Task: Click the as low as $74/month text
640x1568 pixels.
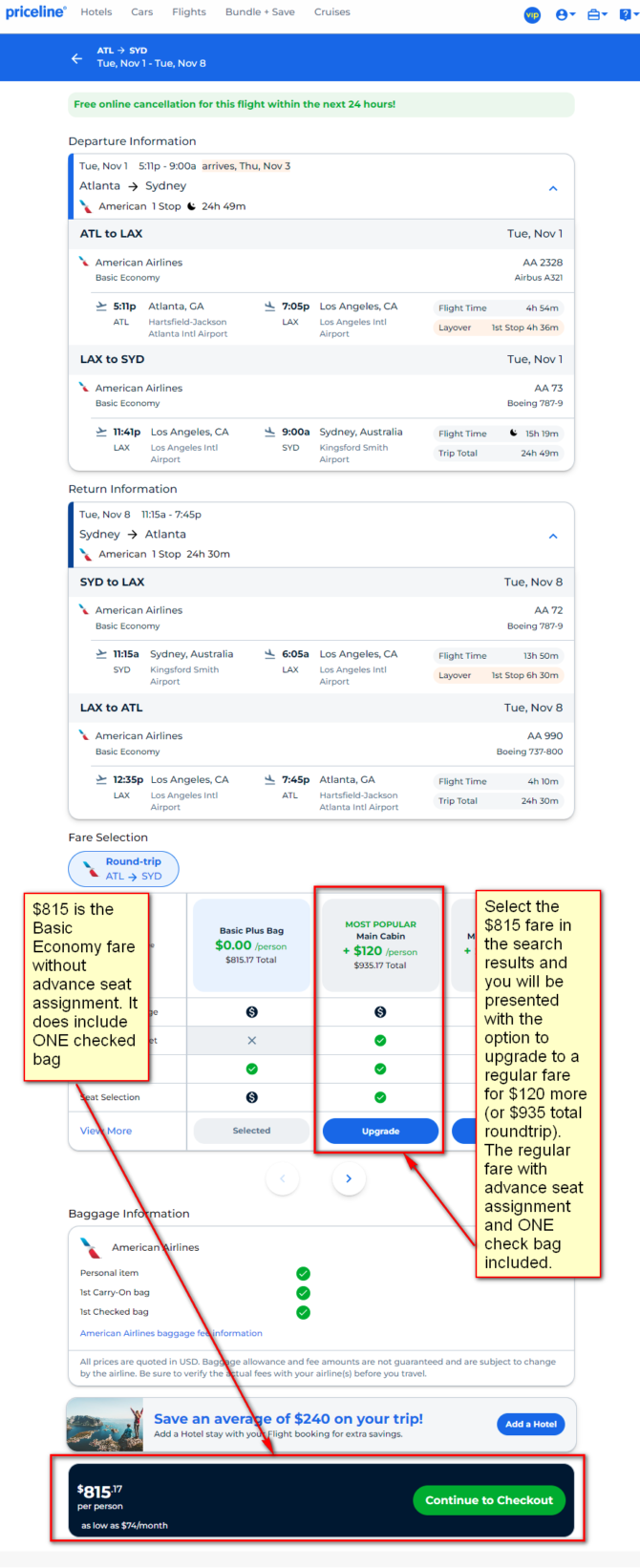Action: coord(124,1525)
